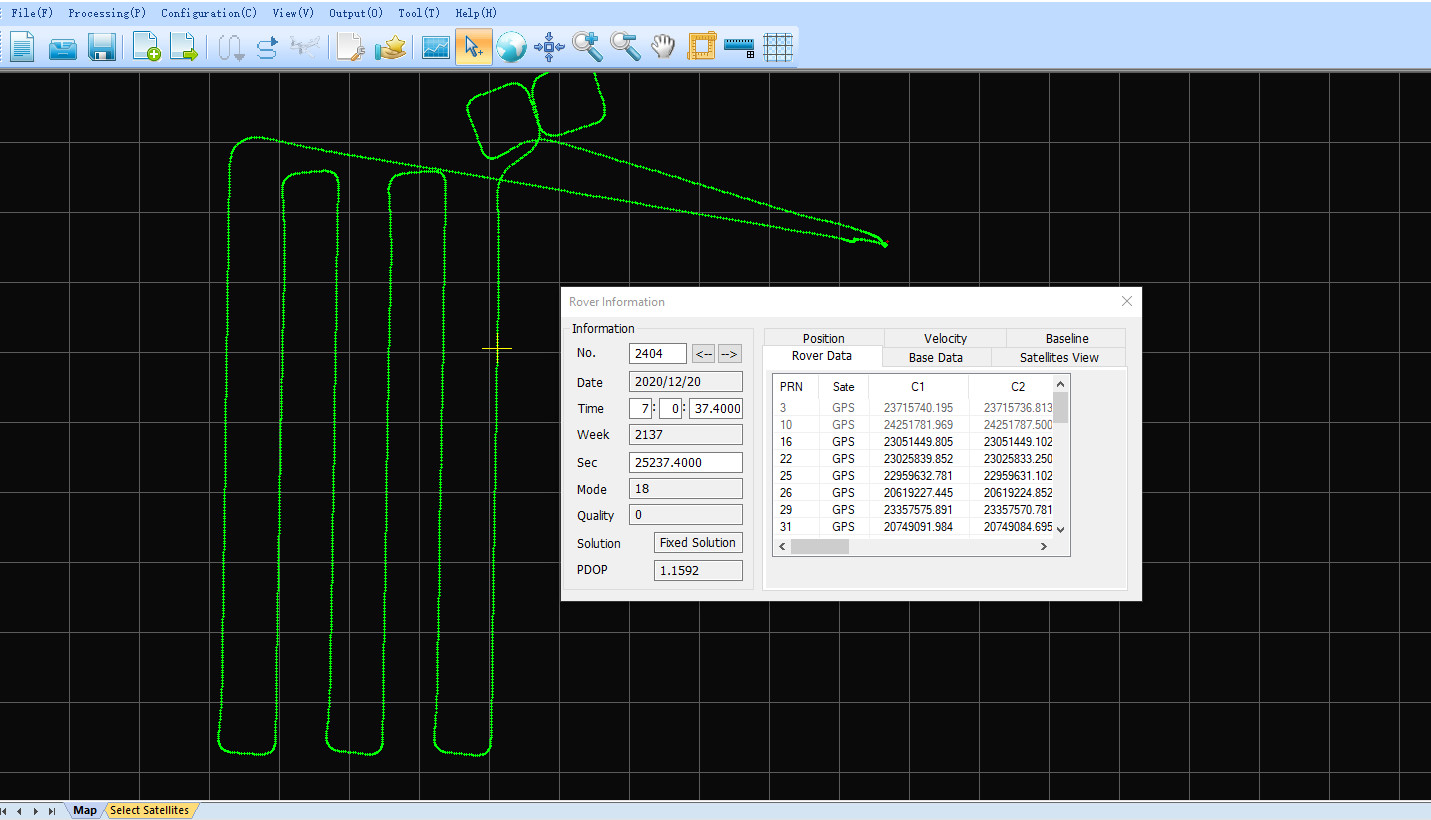
Task: Select the zoom out magnifier tool
Action: click(625, 47)
